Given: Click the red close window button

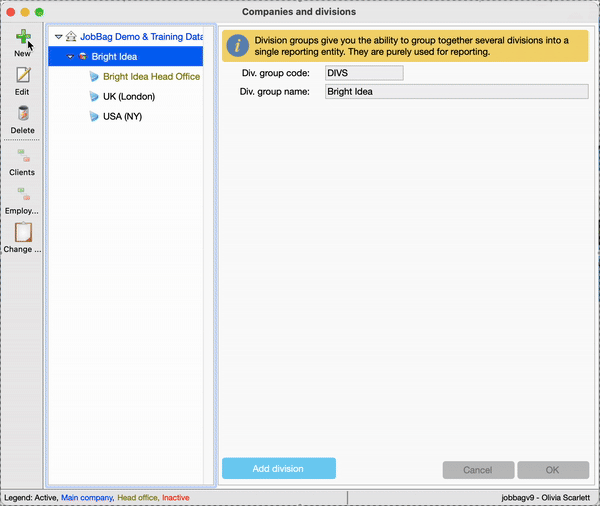Looking at the screenshot, I should tap(11, 12).
